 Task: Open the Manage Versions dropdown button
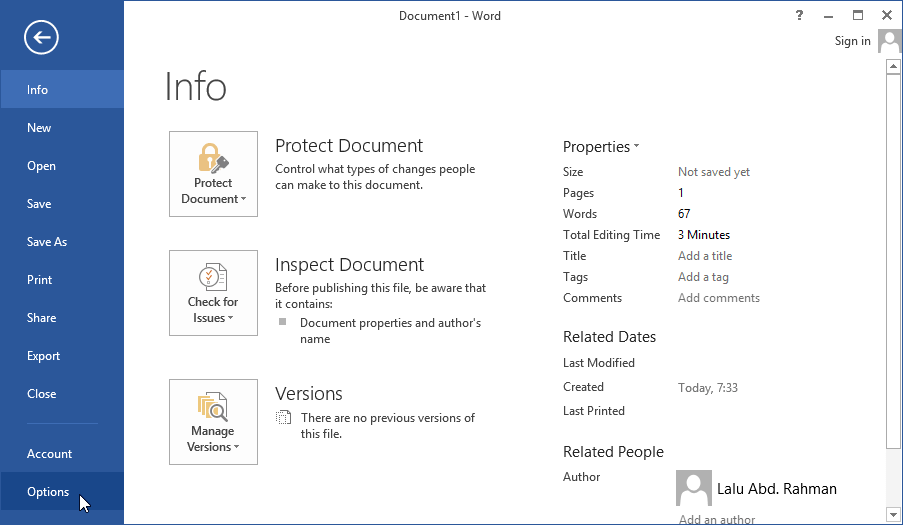(x=213, y=422)
